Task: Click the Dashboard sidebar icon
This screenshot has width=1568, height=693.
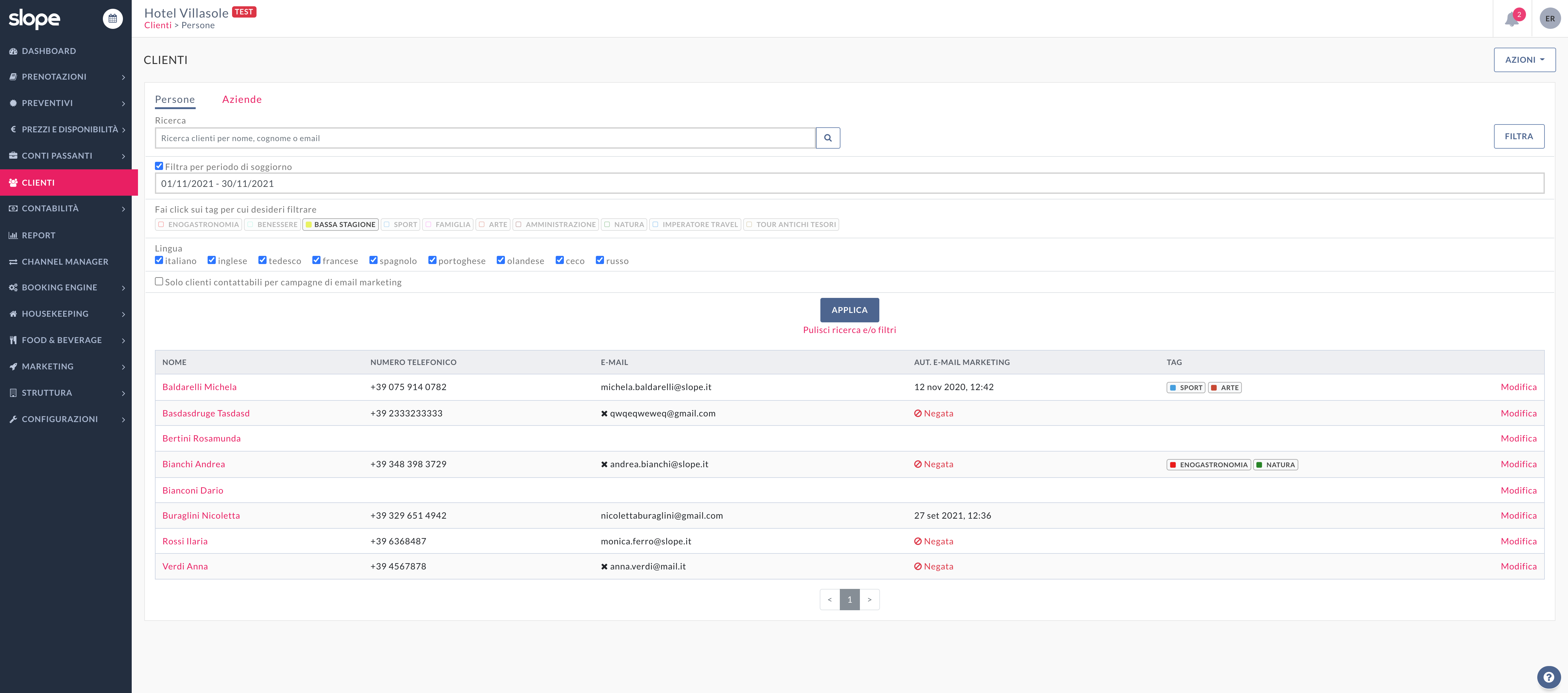Action: (13, 51)
